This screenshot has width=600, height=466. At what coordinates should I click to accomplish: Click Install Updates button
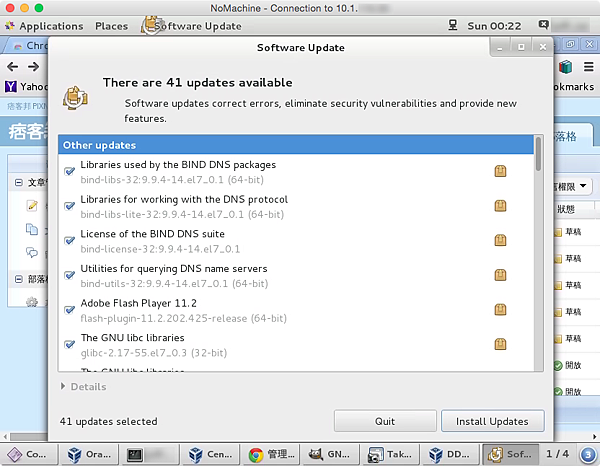(492, 421)
